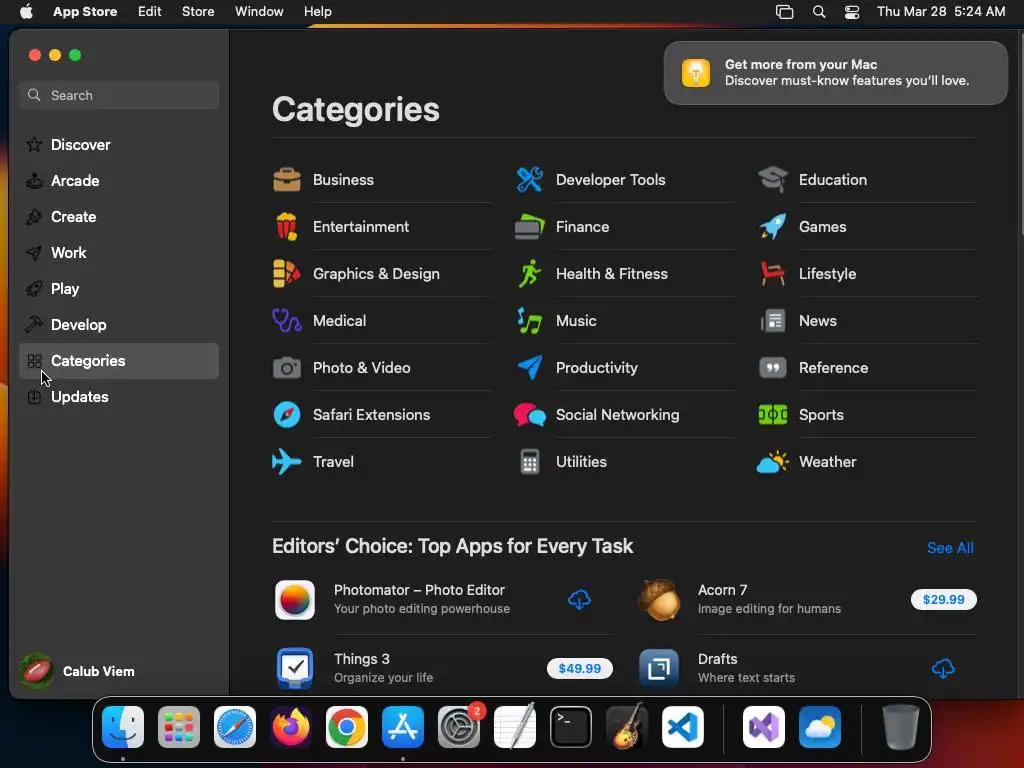Click the Apple menu logo
Viewport: 1024px width, 768px height.
pyautogui.click(x=27, y=12)
